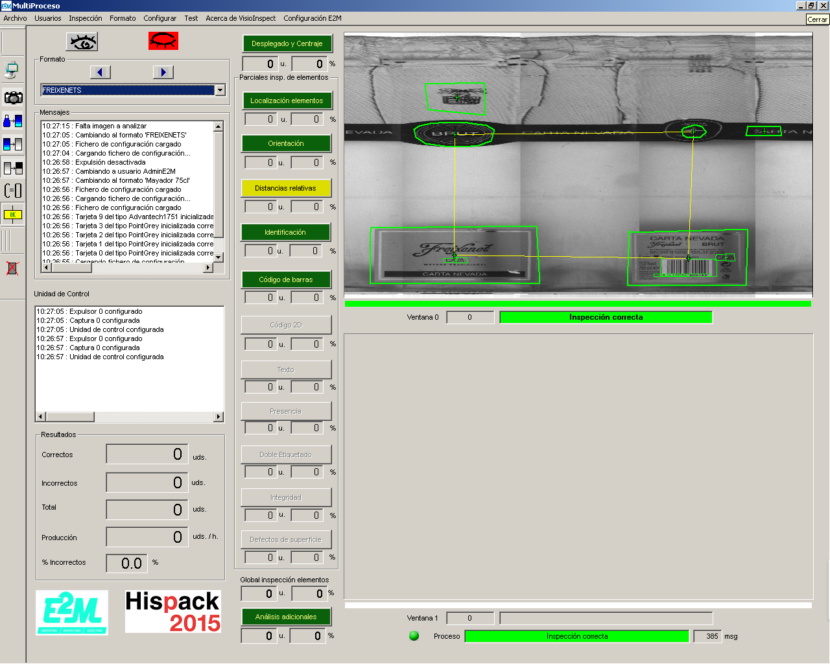Click the Incorrectos count field

point(147,482)
